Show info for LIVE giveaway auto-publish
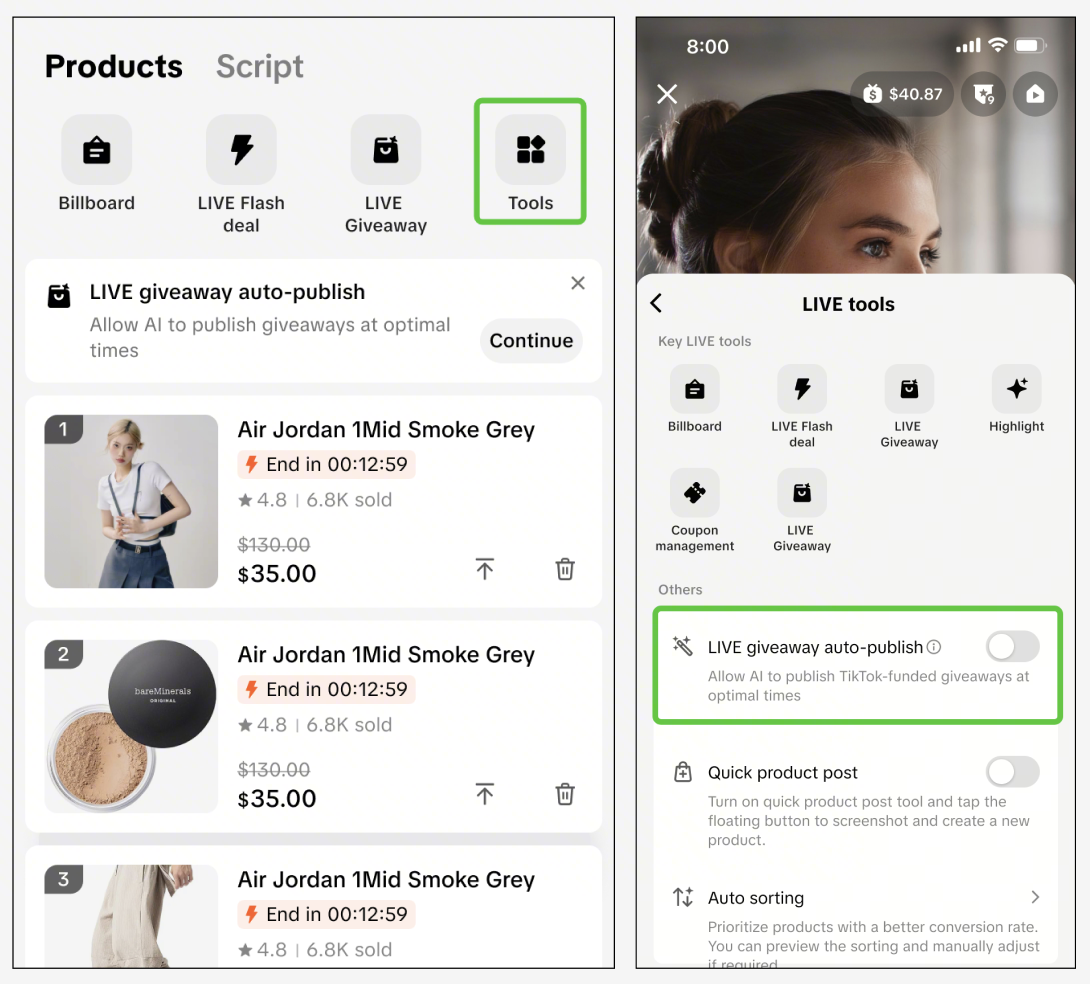The height and width of the screenshot is (984, 1090). 934,647
